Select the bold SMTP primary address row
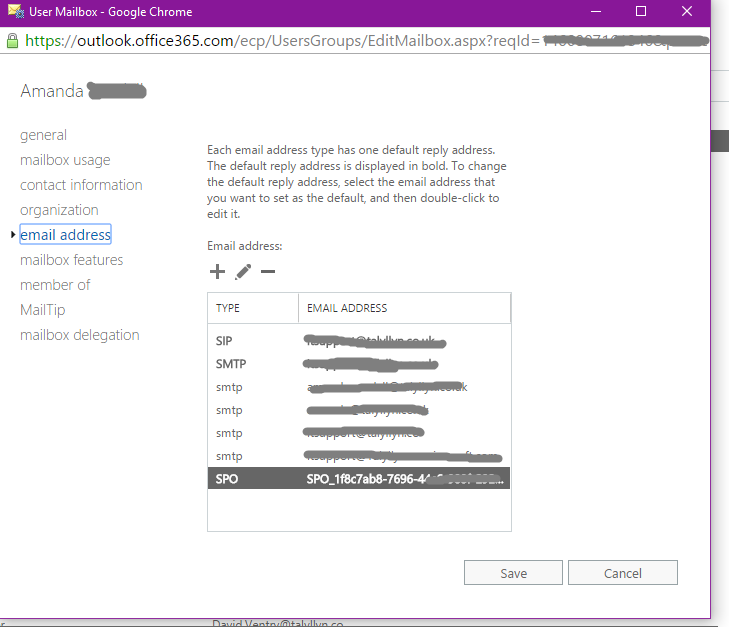This screenshot has width=729, height=627. click(359, 364)
